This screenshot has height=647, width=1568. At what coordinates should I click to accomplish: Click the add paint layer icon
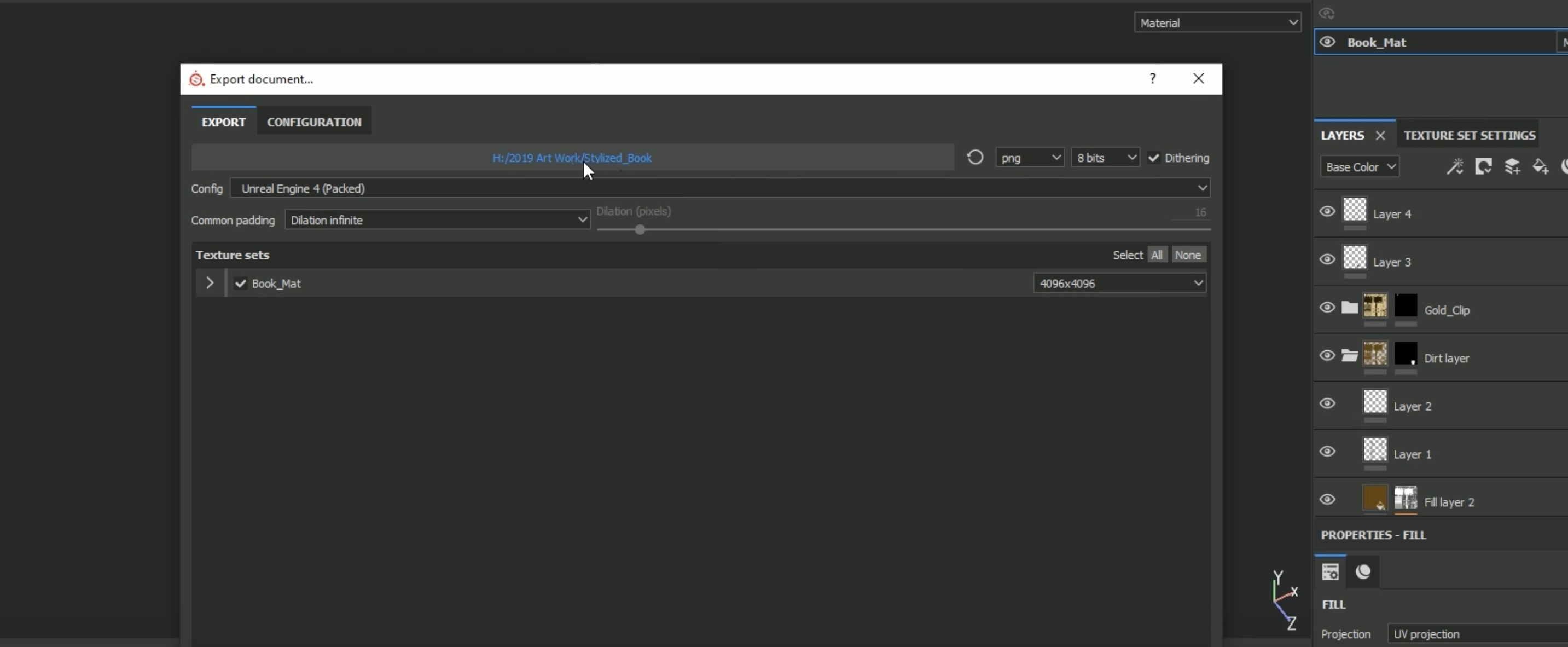click(1512, 166)
